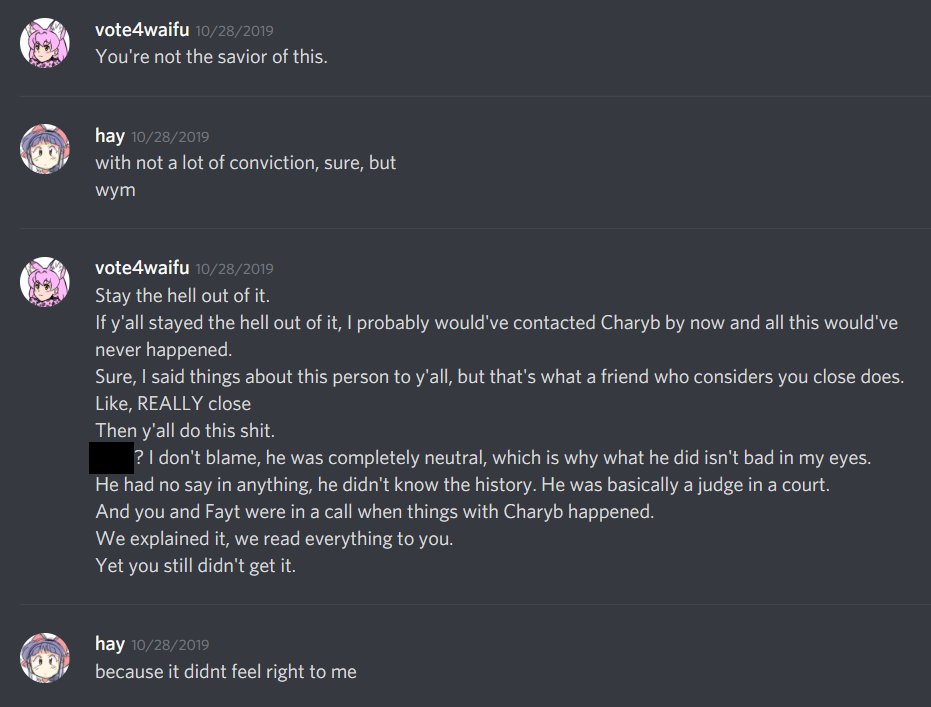
Task: Open vote4waifu's profile name above "Stay the hell out"
Action: pyautogui.click(x=142, y=268)
